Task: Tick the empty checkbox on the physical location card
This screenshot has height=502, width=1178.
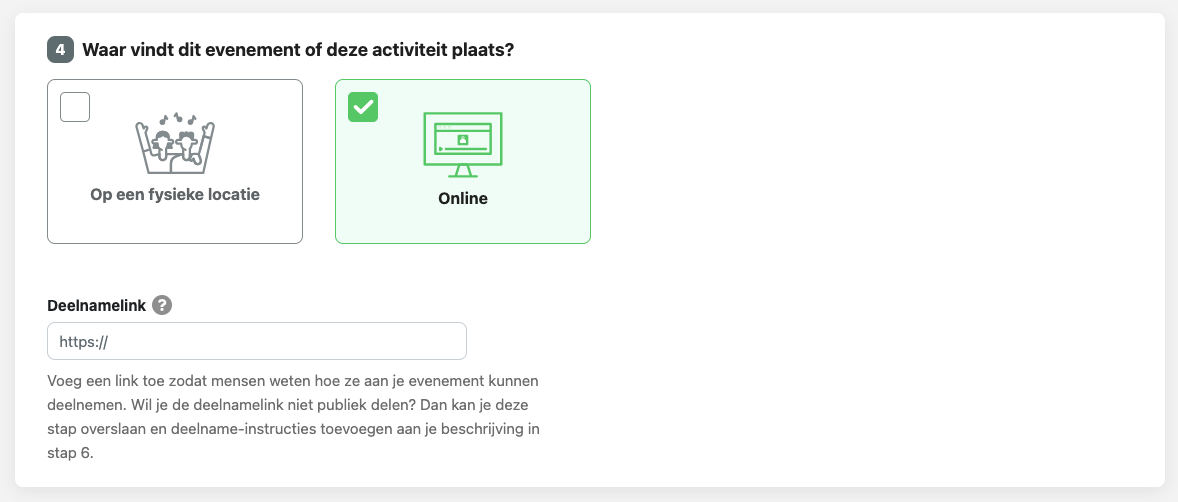Action: [x=75, y=106]
